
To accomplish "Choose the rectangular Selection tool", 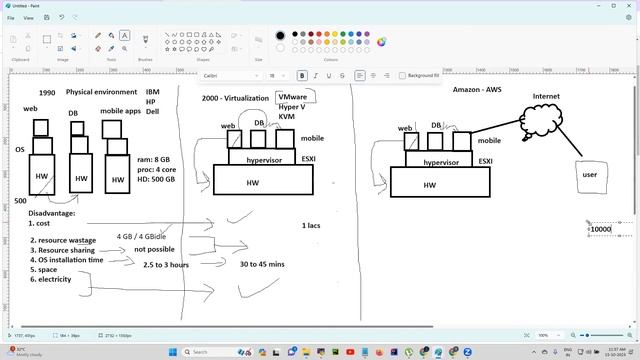I will 47,39.
